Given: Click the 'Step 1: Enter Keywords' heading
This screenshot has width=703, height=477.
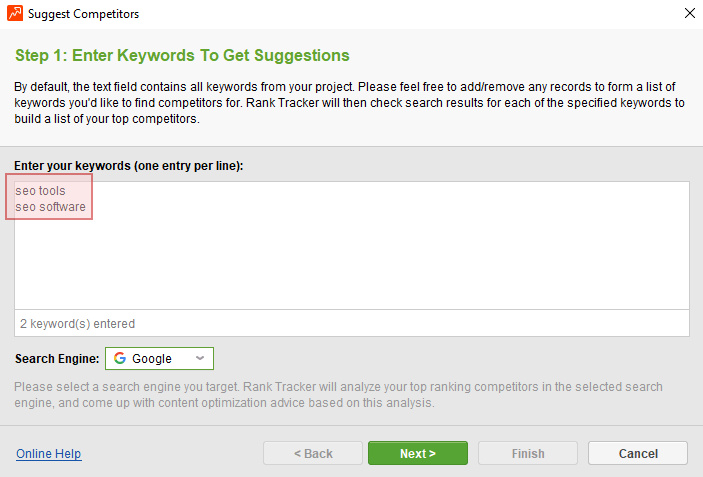Looking at the screenshot, I should click(182, 56).
